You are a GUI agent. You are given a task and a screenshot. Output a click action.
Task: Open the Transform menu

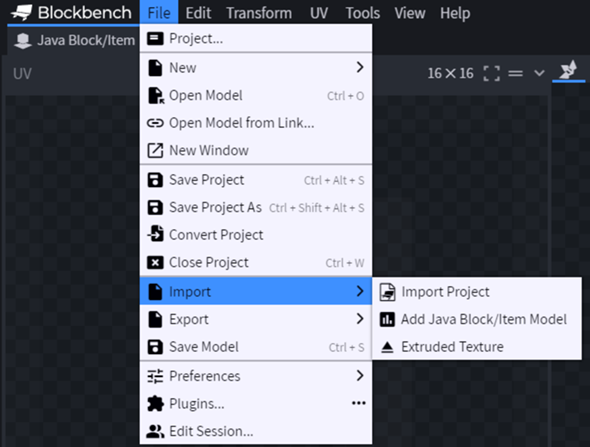point(259,13)
